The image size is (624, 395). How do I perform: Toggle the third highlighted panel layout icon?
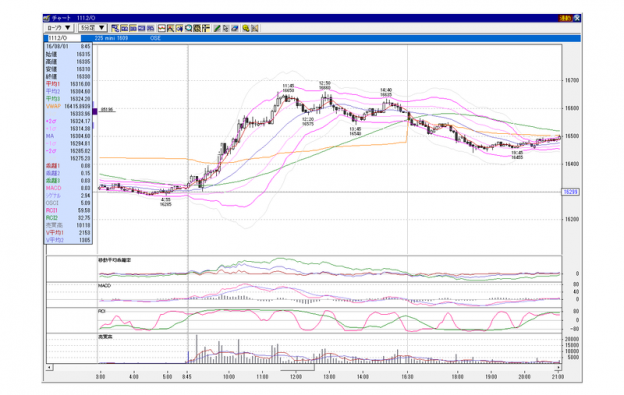[133, 28]
